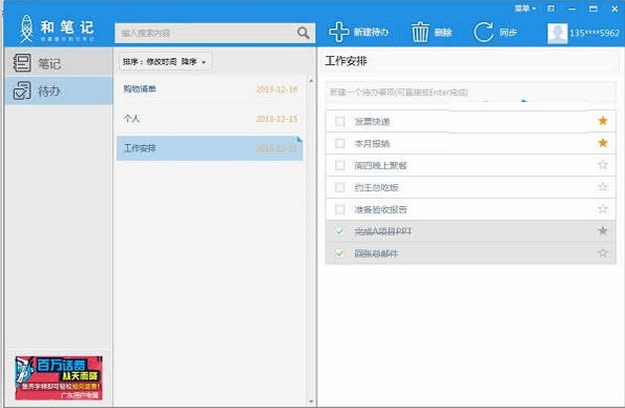Click the search magnifier icon
Screen dimensions: 625x408
[303, 33]
